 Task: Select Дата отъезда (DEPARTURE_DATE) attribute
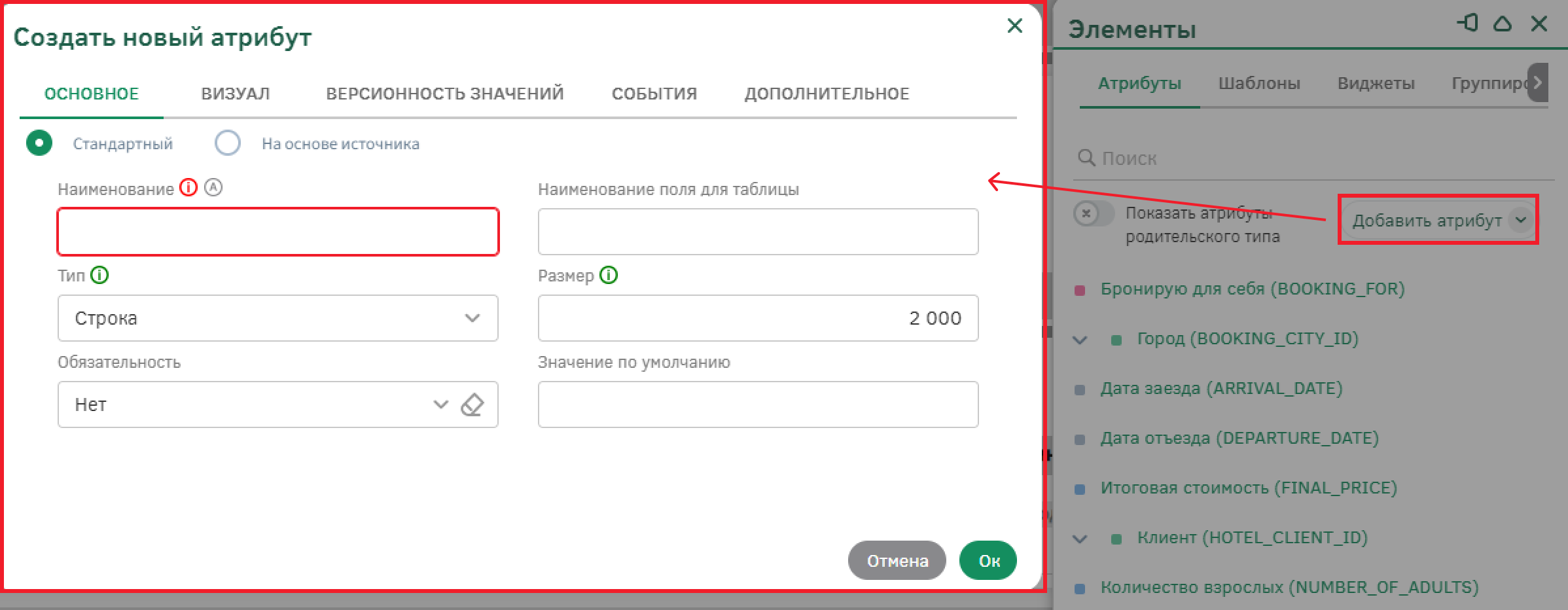click(1239, 438)
